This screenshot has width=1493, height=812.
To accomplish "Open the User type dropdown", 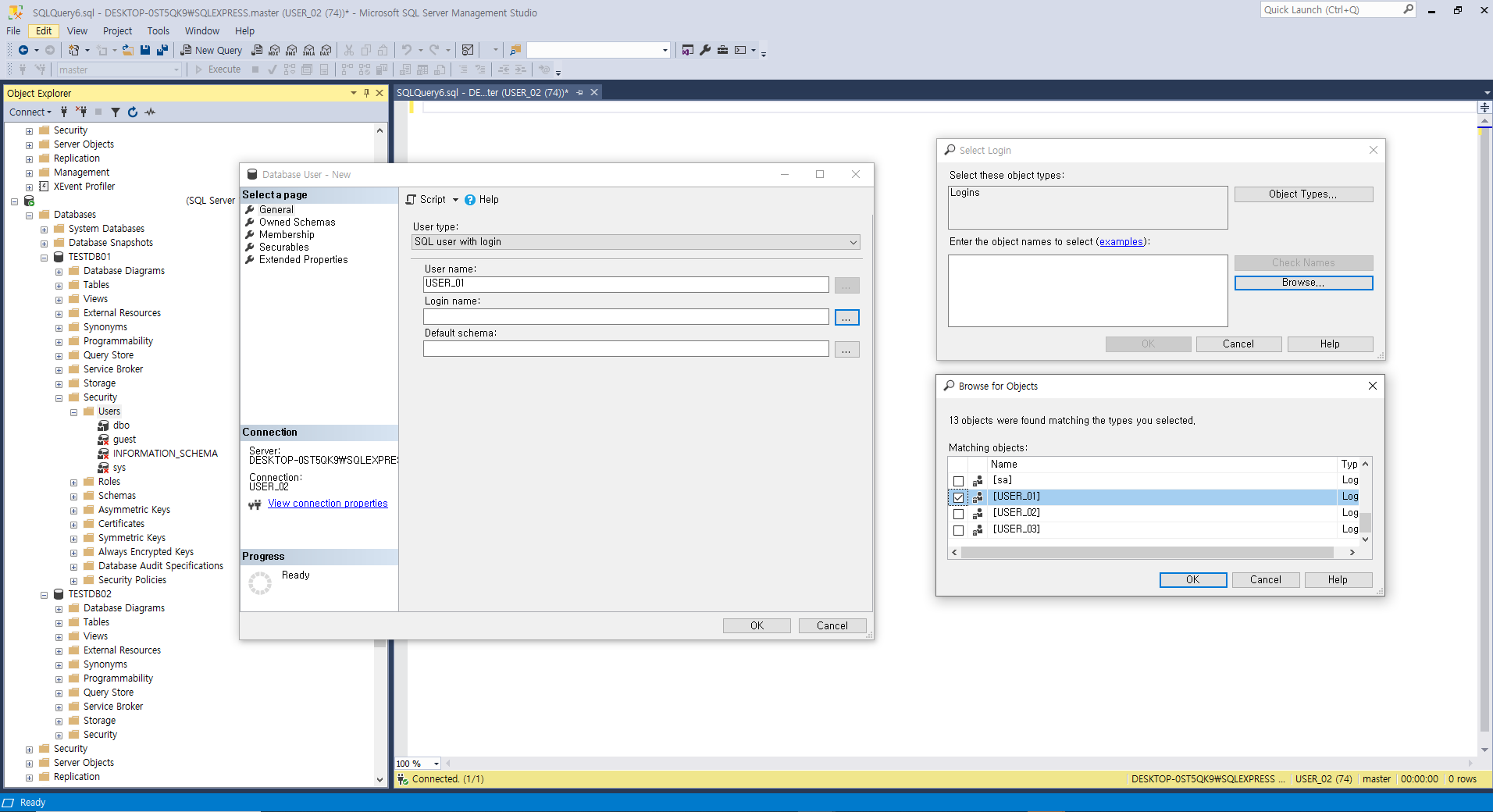I will click(x=636, y=242).
